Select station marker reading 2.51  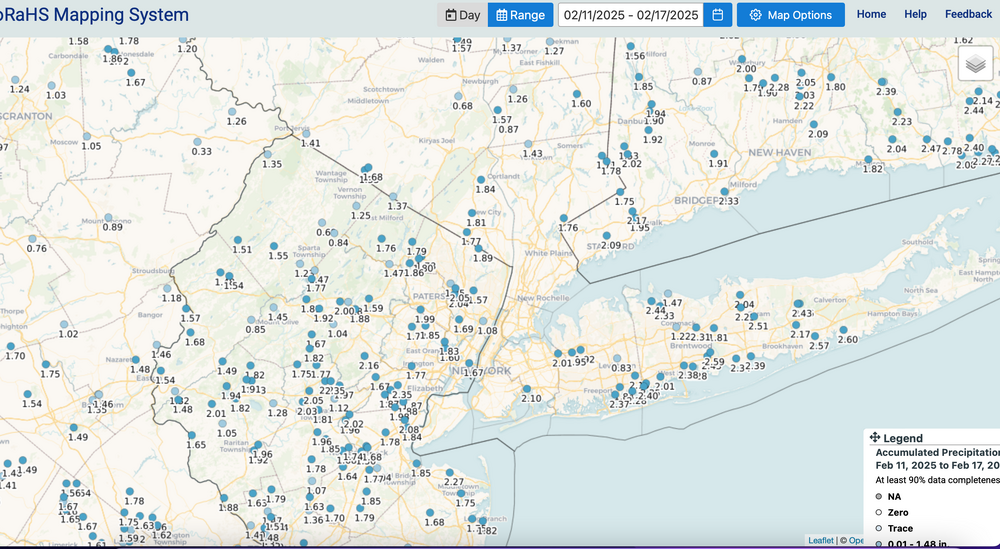(754, 317)
